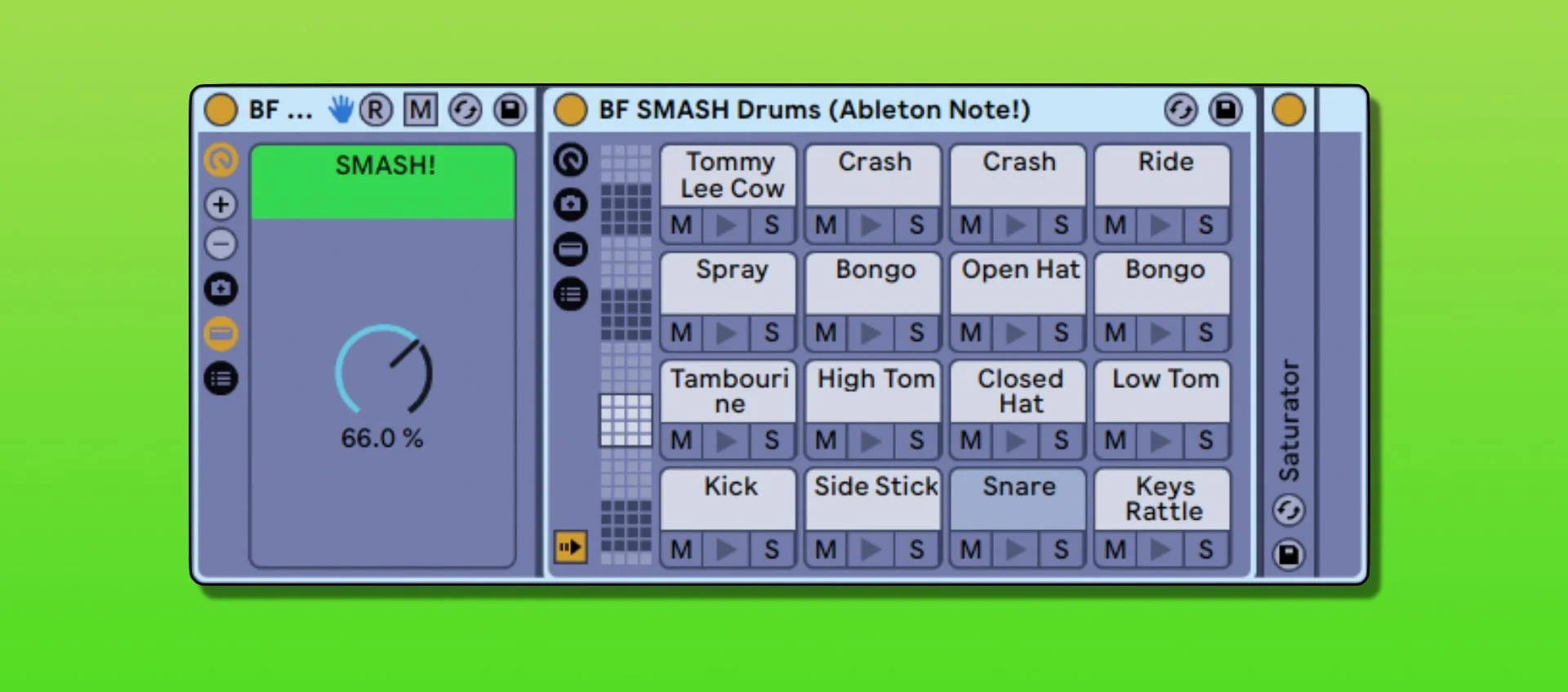This screenshot has height=692, width=1568.
Task: Toggle the orange chain list button
Action: click(x=220, y=333)
